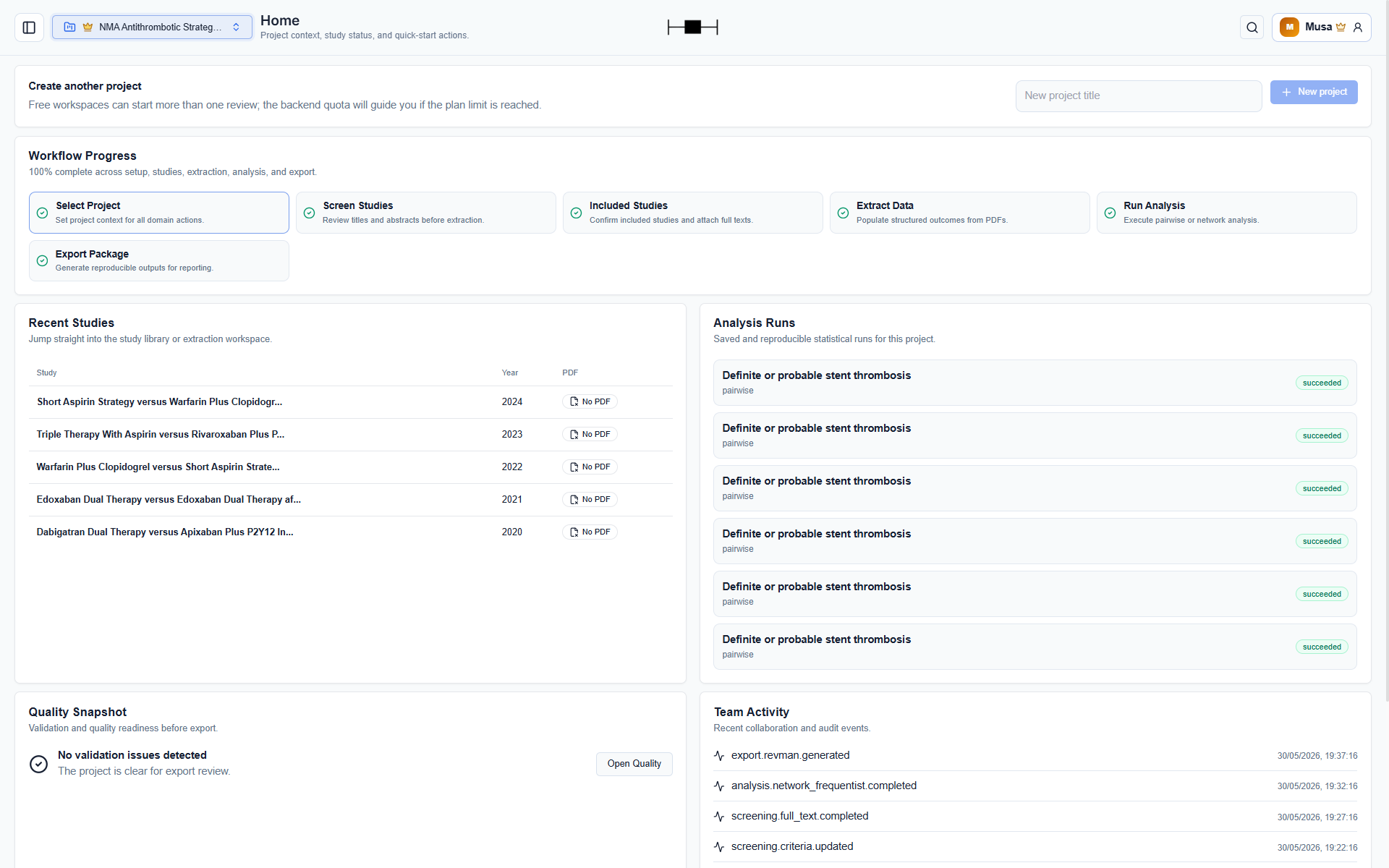Open the first stent thrombosis analysis run
1389x868 pixels.
coord(1035,383)
